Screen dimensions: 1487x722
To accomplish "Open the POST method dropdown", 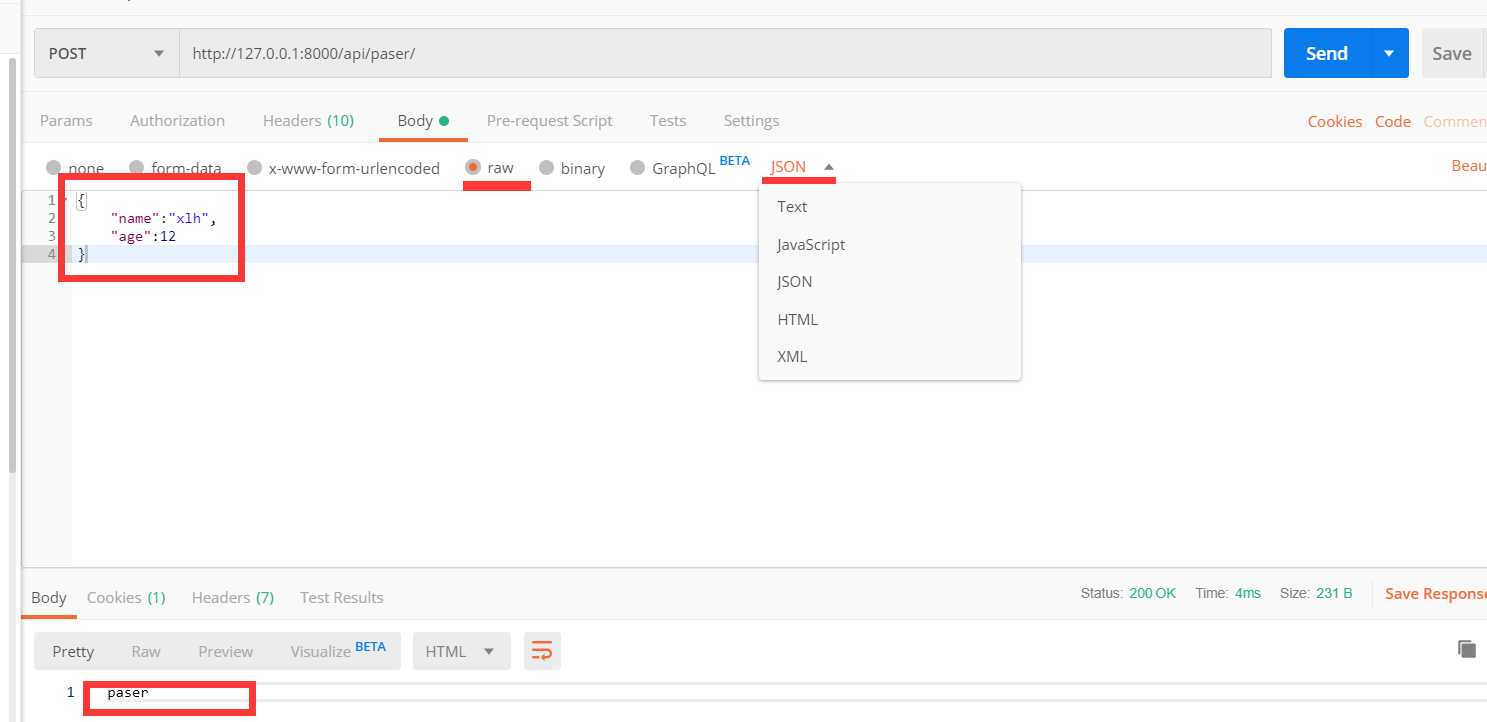I will (x=107, y=53).
